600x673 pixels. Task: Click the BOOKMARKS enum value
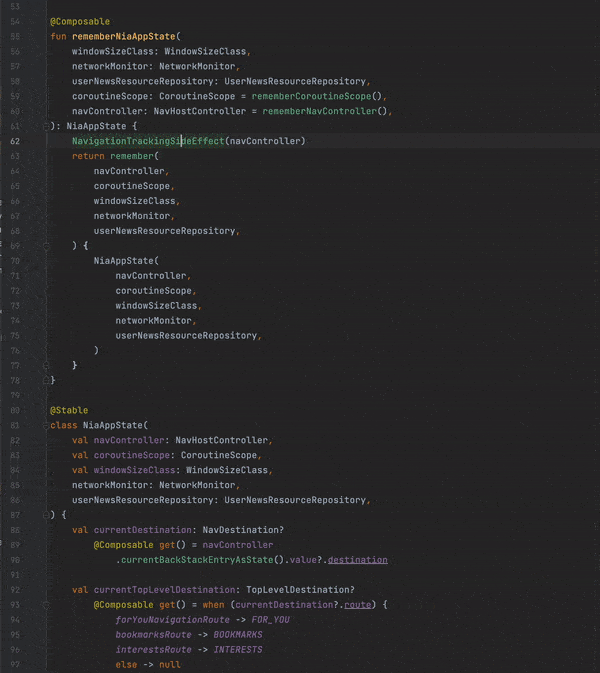point(238,635)
